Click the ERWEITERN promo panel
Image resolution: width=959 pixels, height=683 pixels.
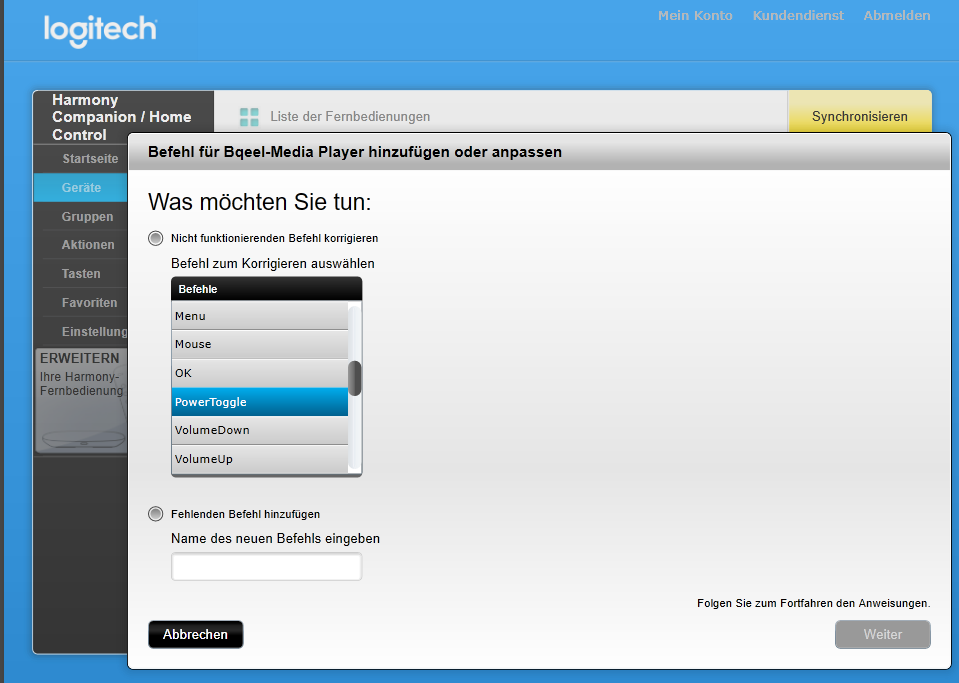pyautogui.click(x=81, y=401)
